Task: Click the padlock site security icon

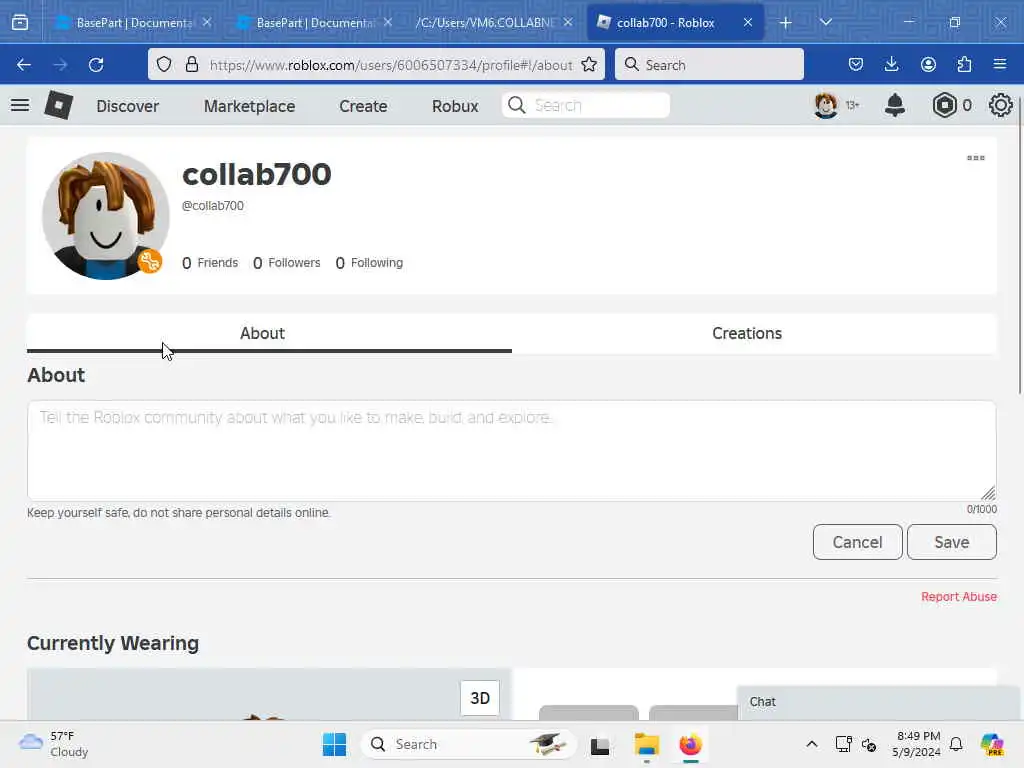Action: pos(191,64)
